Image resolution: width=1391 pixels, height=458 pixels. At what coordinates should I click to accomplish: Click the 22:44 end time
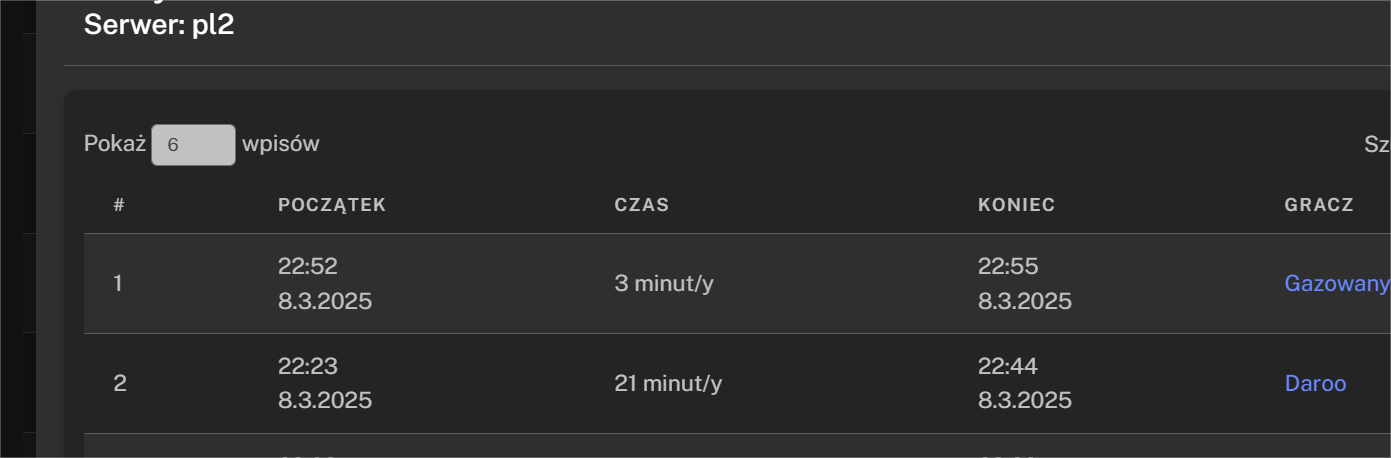point(1008,366)
